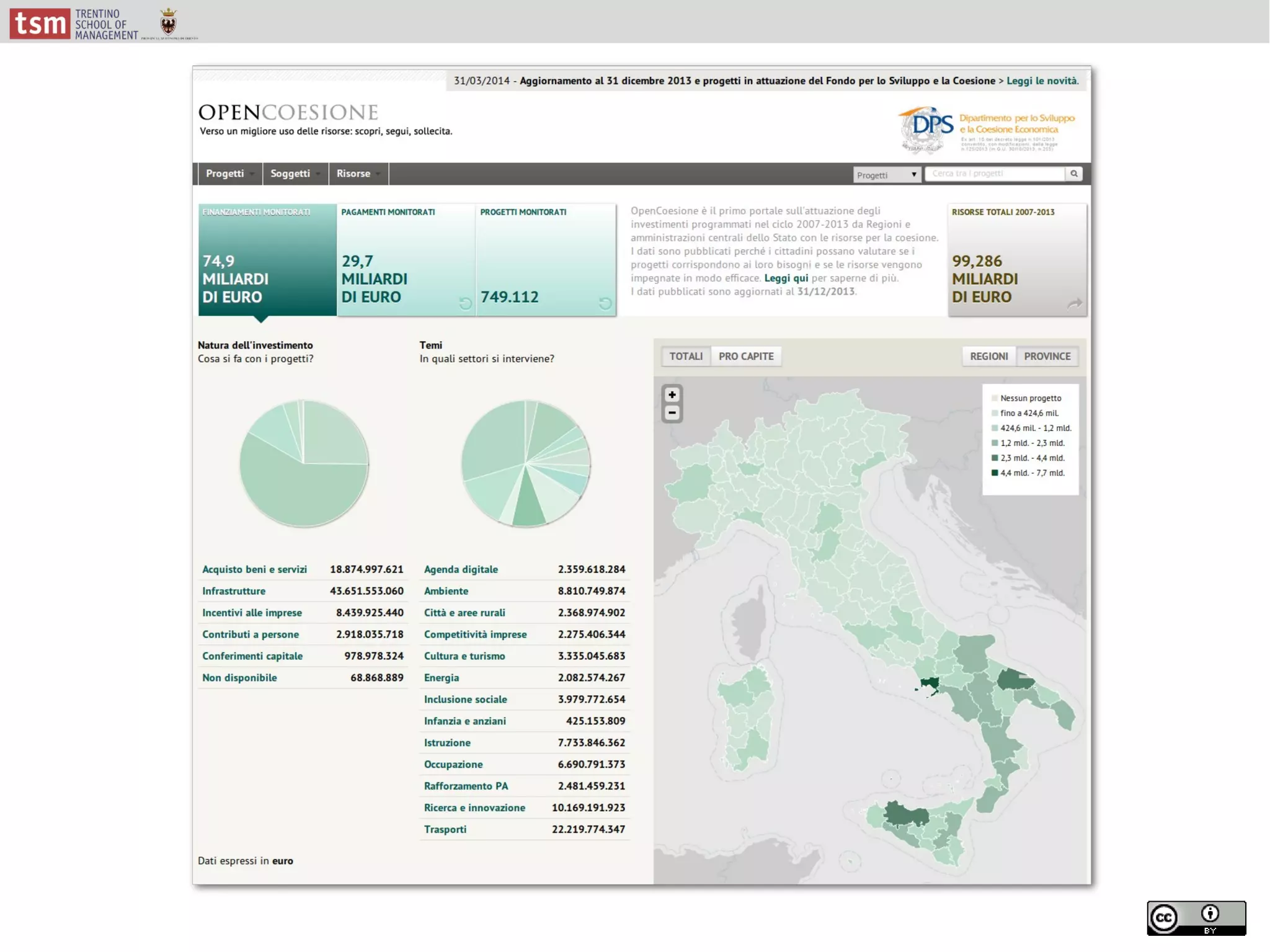The width and height of the screenshot is (1270, 952).
Task: Follow the Leggi le novità link
Action: pos(1042,81)
